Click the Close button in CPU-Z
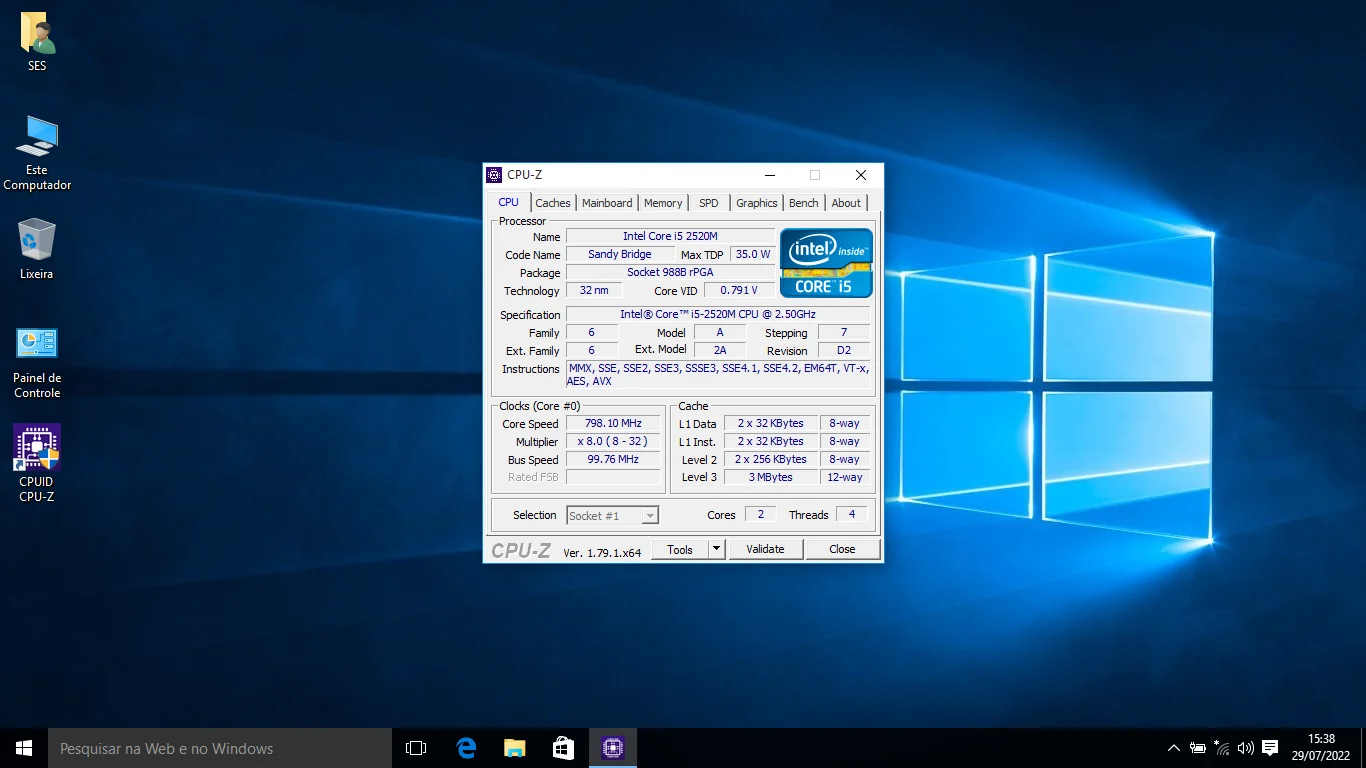Image resolution: width=1366 pixels, height=768 pixels. (x=842, y=549)
